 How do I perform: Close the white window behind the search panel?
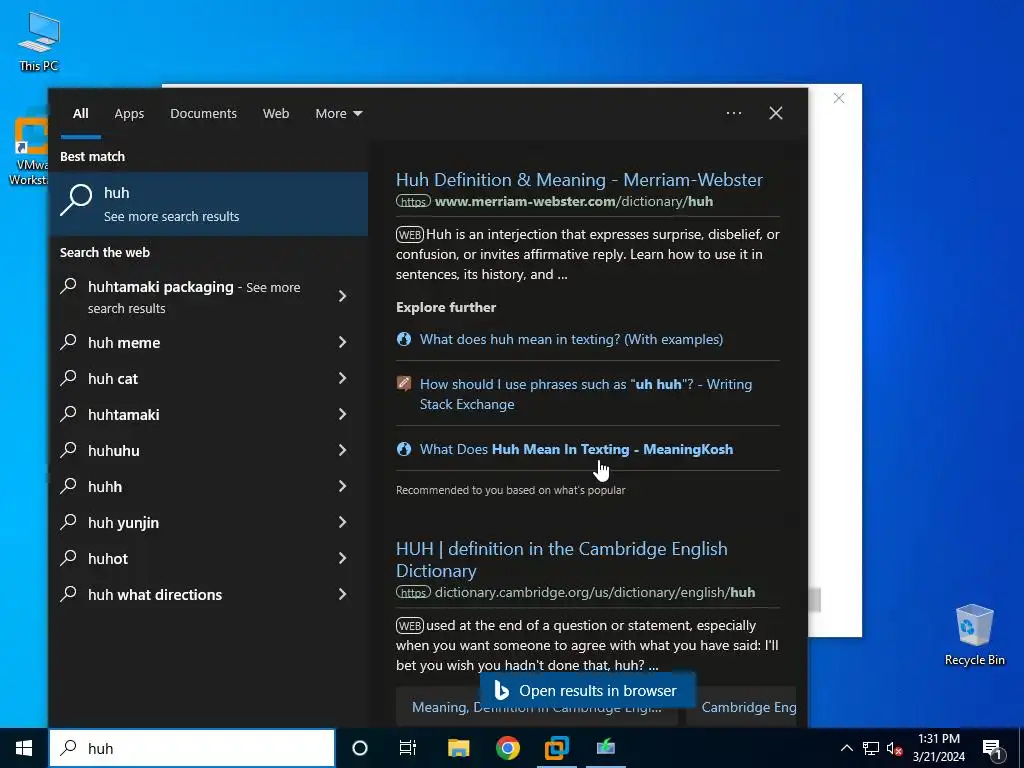(839, 98)
